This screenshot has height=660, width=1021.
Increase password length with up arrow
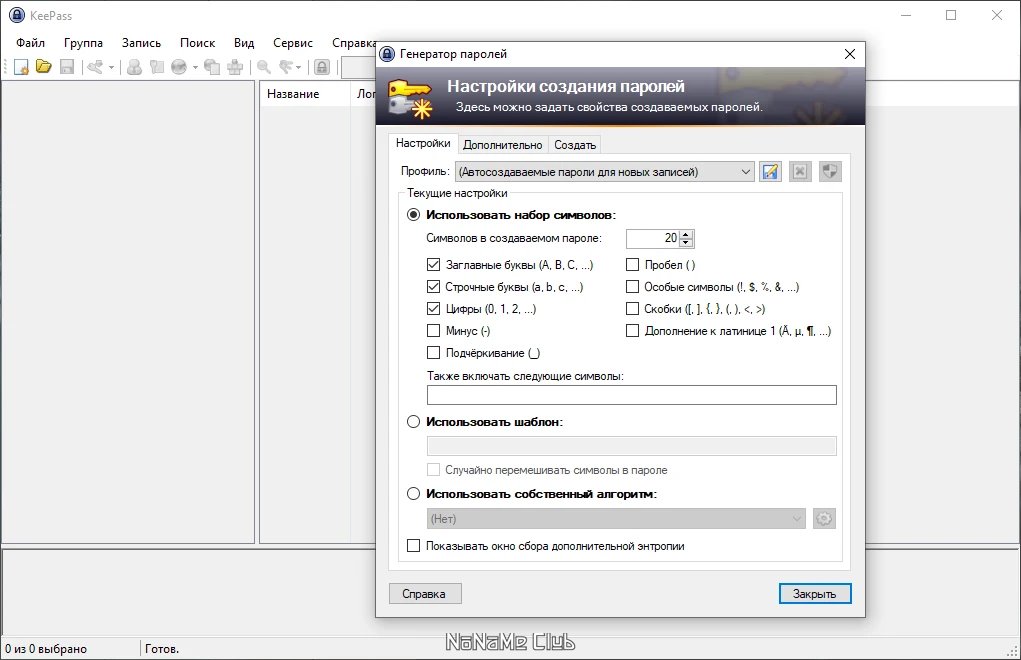[x=686, y=234]
